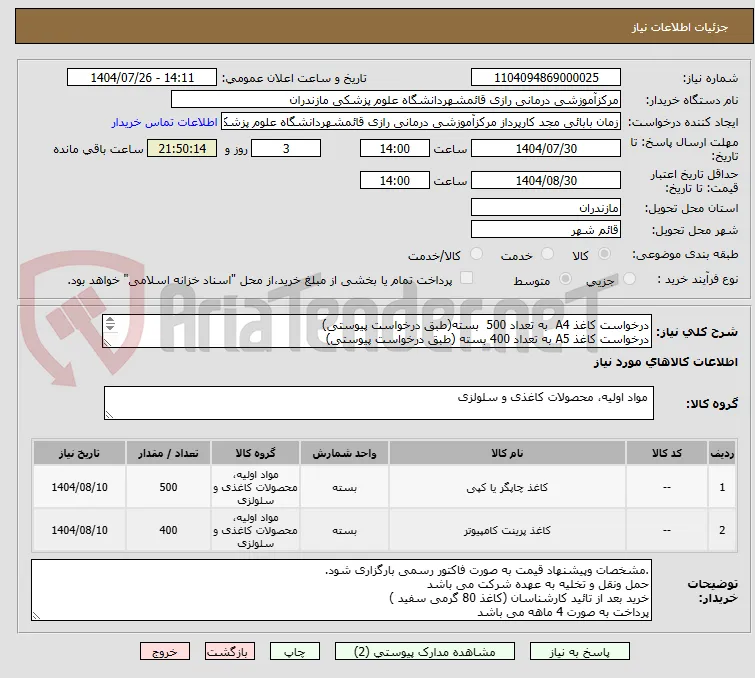Click the goods group text area
Screen dimensions: 755x678
point(378,403)
